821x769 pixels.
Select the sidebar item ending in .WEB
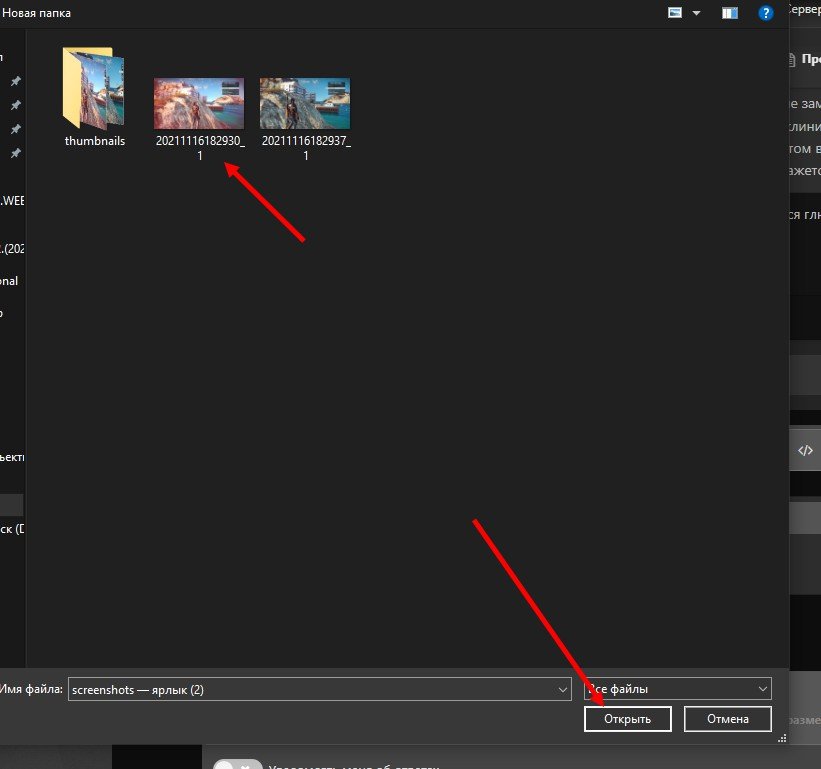12,201
